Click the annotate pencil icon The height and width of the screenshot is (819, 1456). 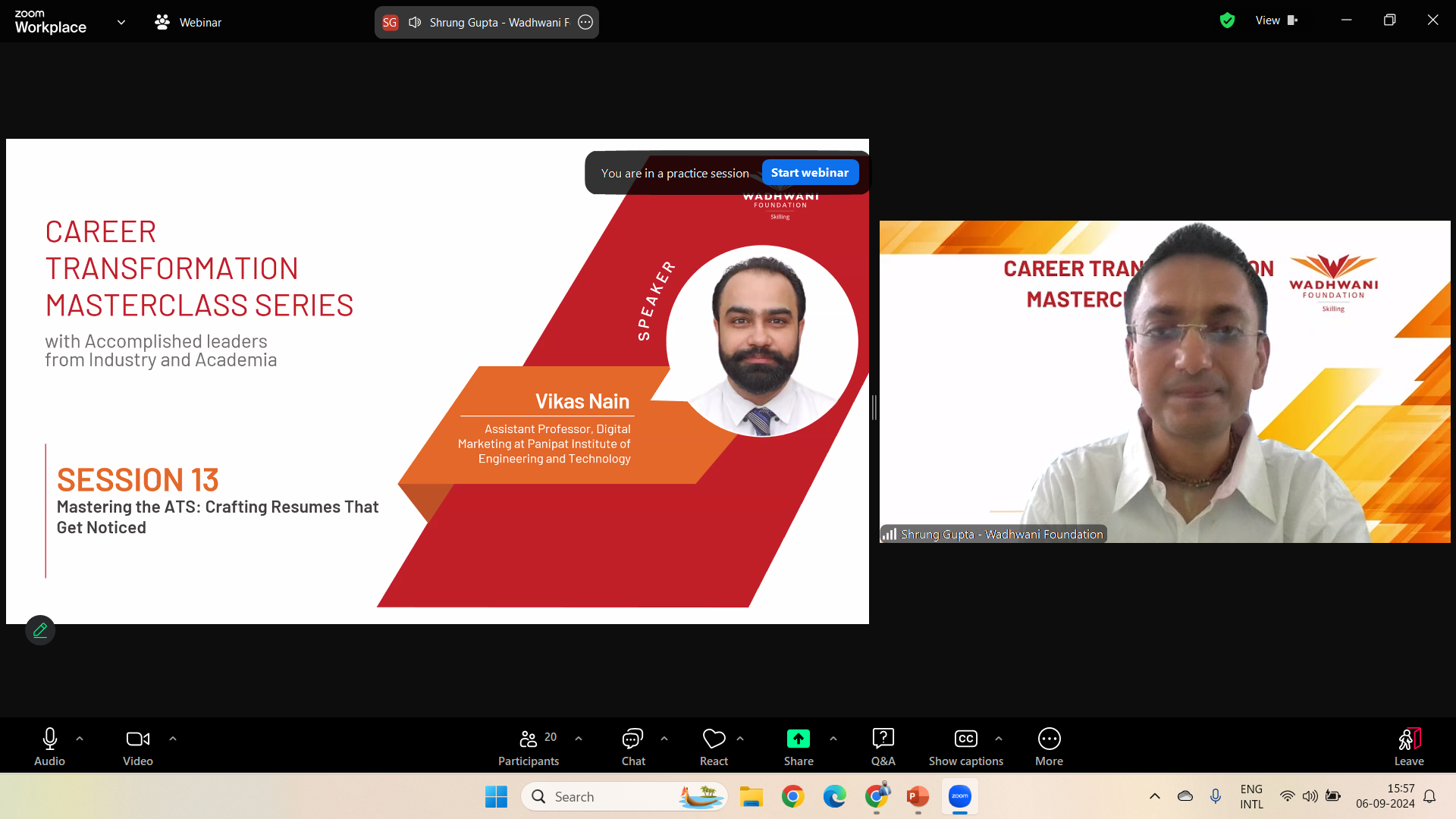(40, 630)
